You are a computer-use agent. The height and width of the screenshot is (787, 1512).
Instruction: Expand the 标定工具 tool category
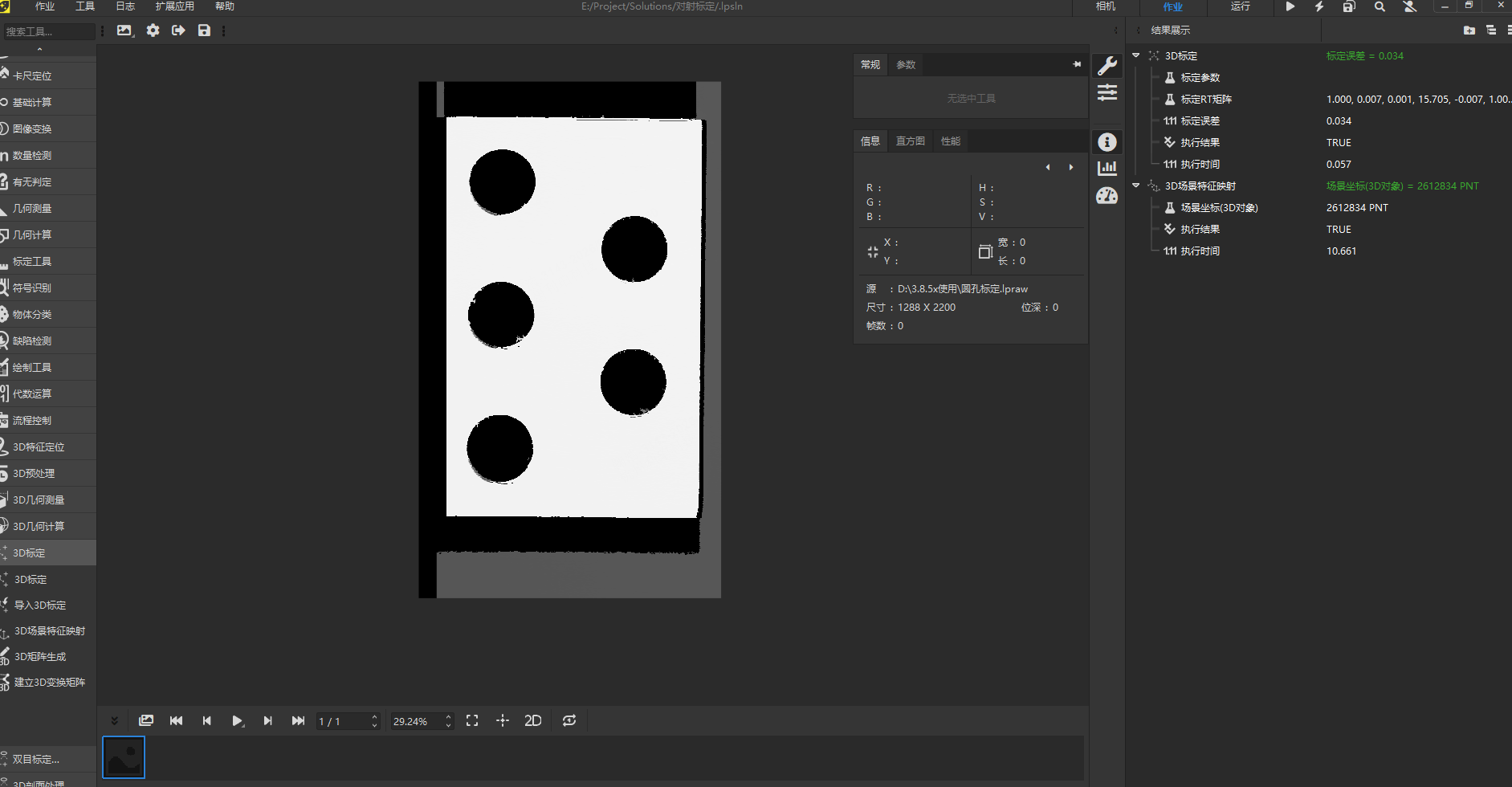click(x=48, y=261)
